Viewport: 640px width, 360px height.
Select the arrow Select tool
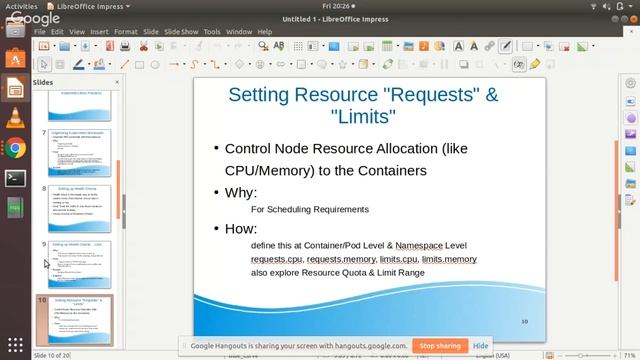44,64
